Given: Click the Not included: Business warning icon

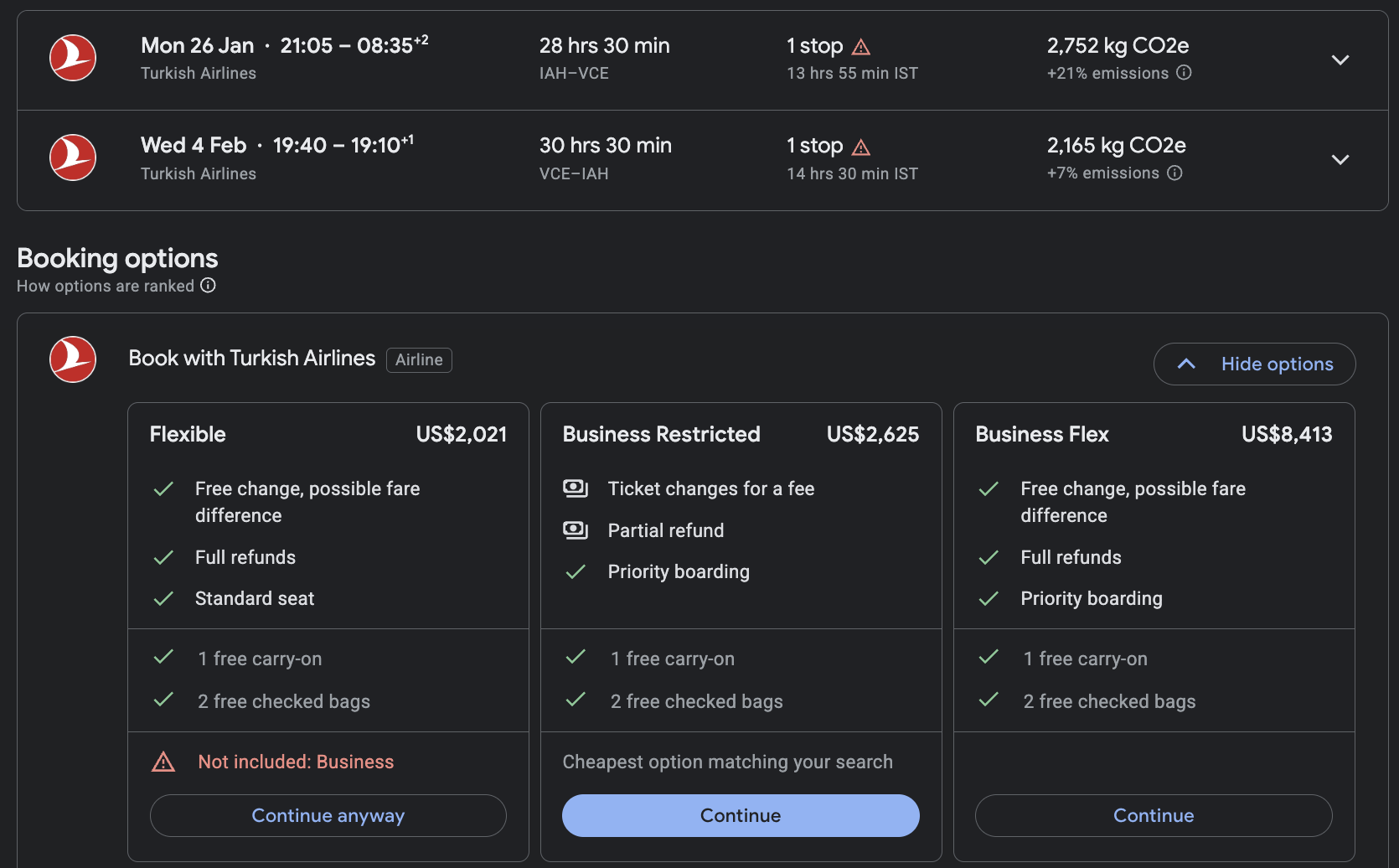Looking at the screenshot, I should tap(163, 762).
